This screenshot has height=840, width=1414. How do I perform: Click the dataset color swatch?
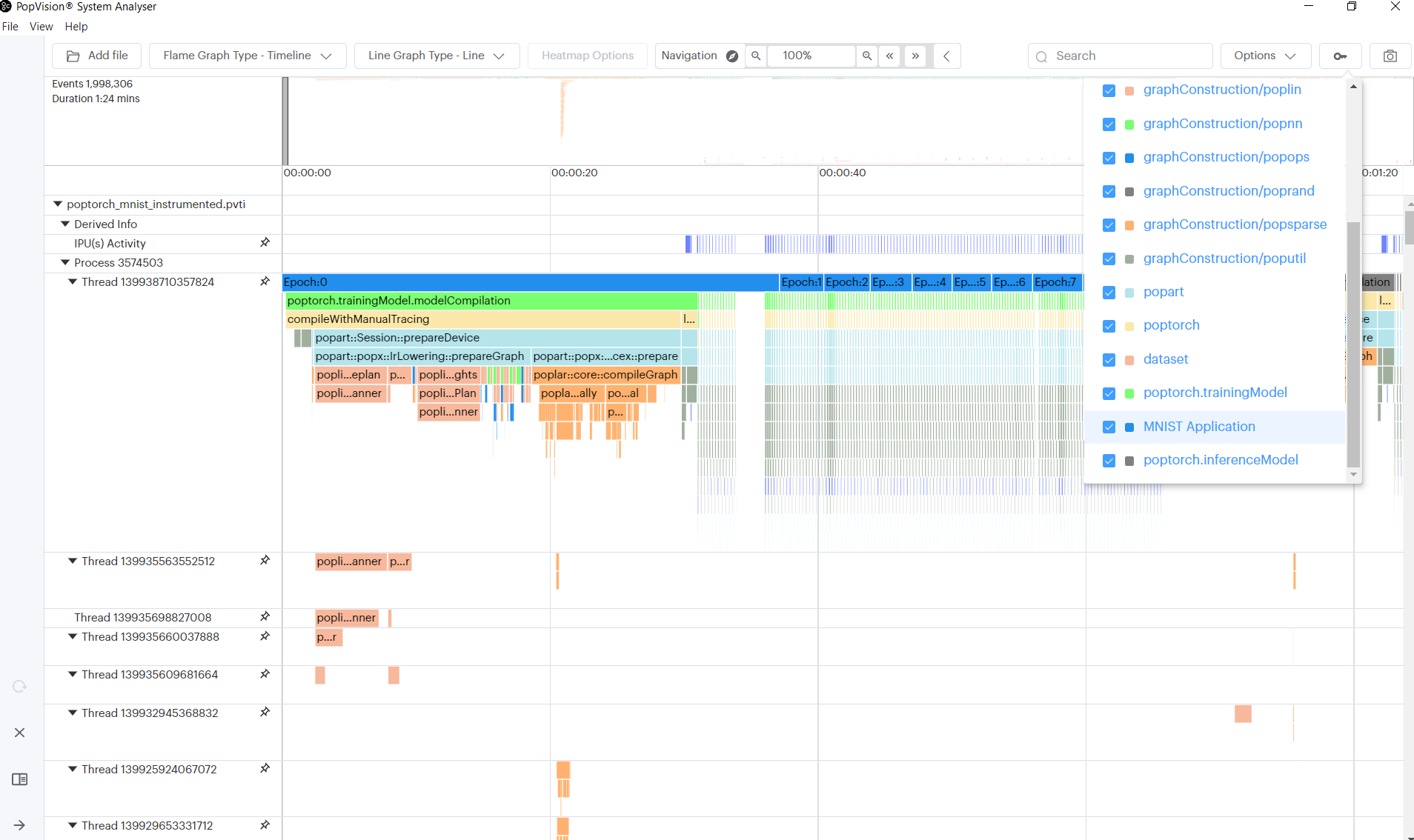[x=1129, y=360]
